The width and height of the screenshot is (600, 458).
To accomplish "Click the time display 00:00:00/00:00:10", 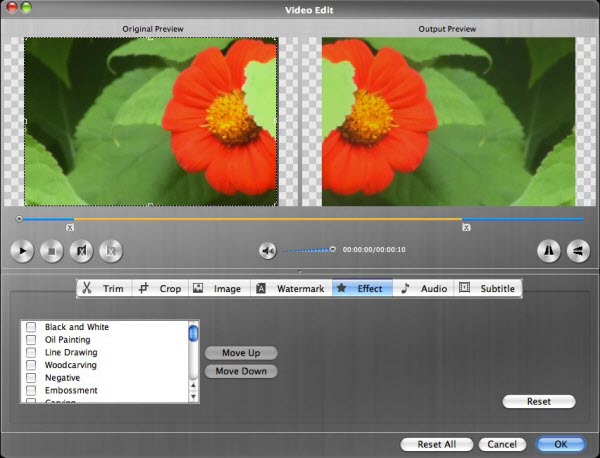I will pyautogui.click(x=374, y=249).
